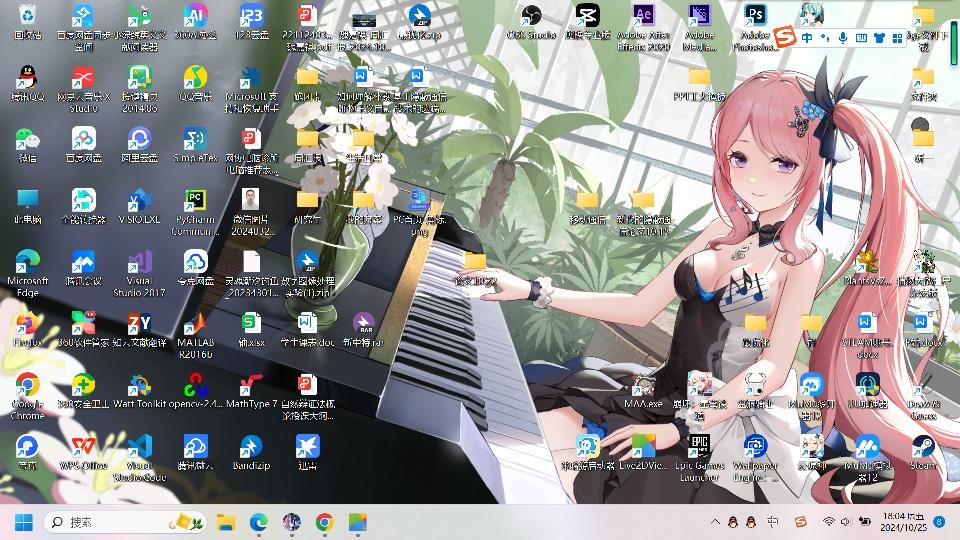The height and width of the screenshot is (540, 960).
Task: Open the opencv-2.4 desktop icon
Action: (195, 391)
